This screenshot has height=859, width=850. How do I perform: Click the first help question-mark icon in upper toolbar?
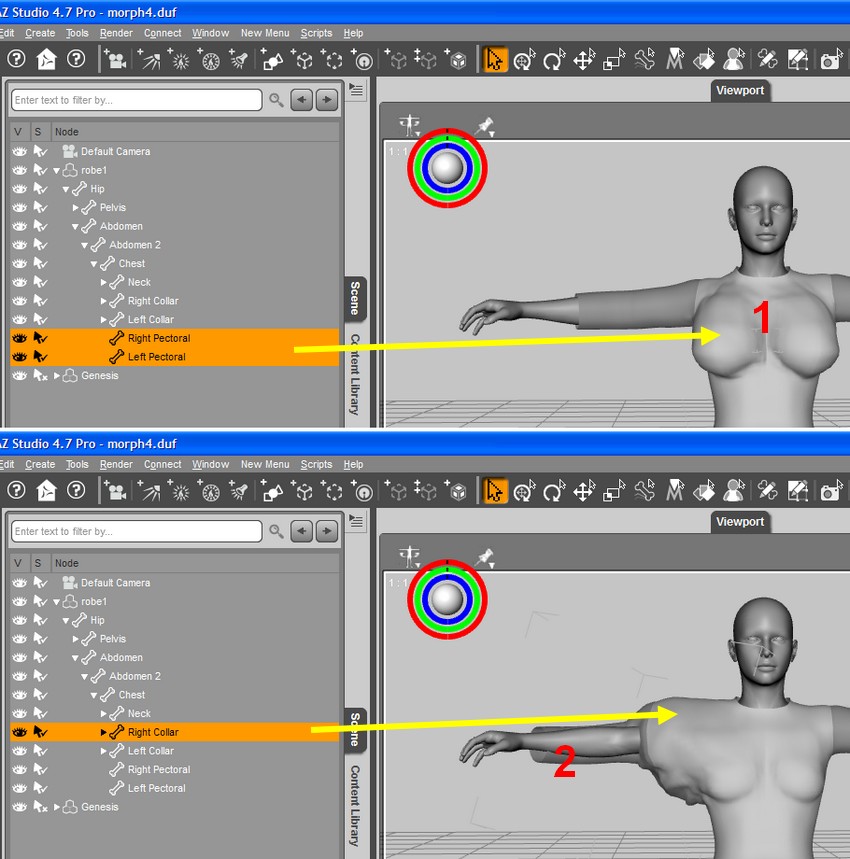pos(16,59)
